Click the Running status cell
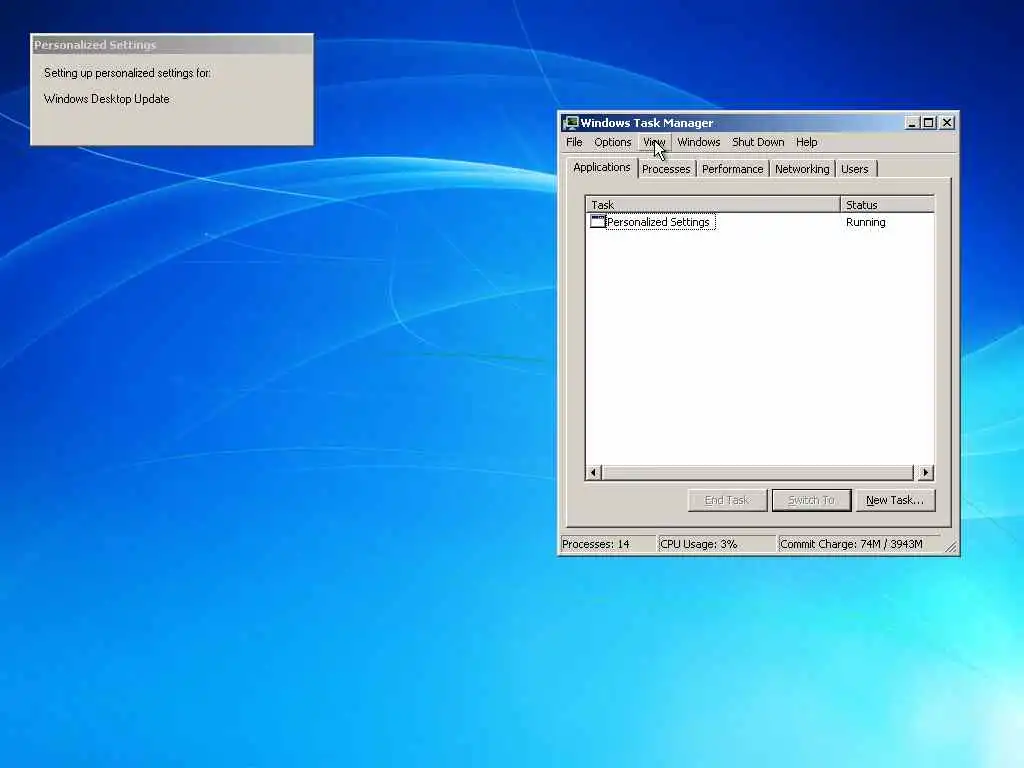 (865, 222)
